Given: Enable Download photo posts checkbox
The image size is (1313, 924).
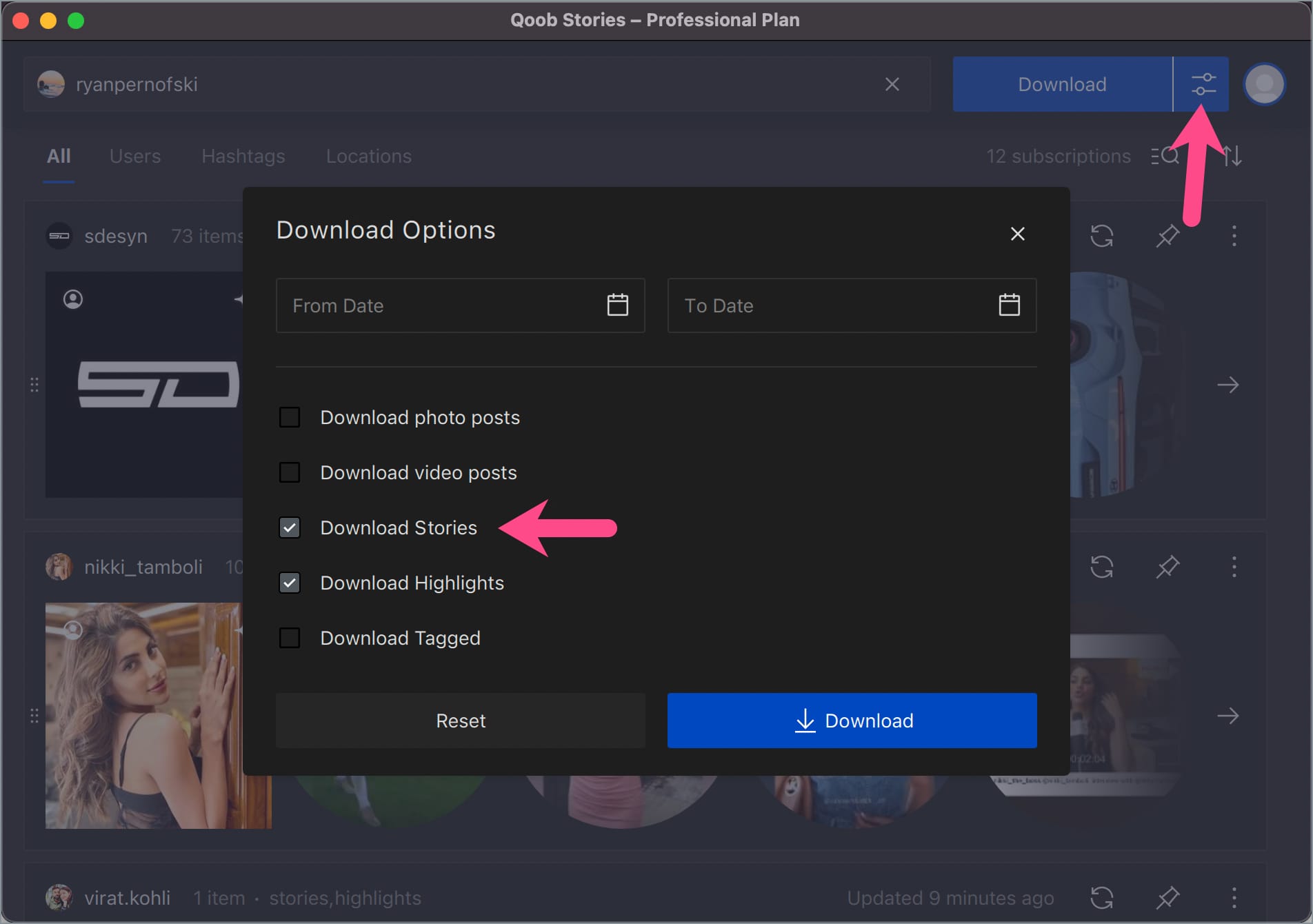Looking at the screenshot, I should click(290, 417).
